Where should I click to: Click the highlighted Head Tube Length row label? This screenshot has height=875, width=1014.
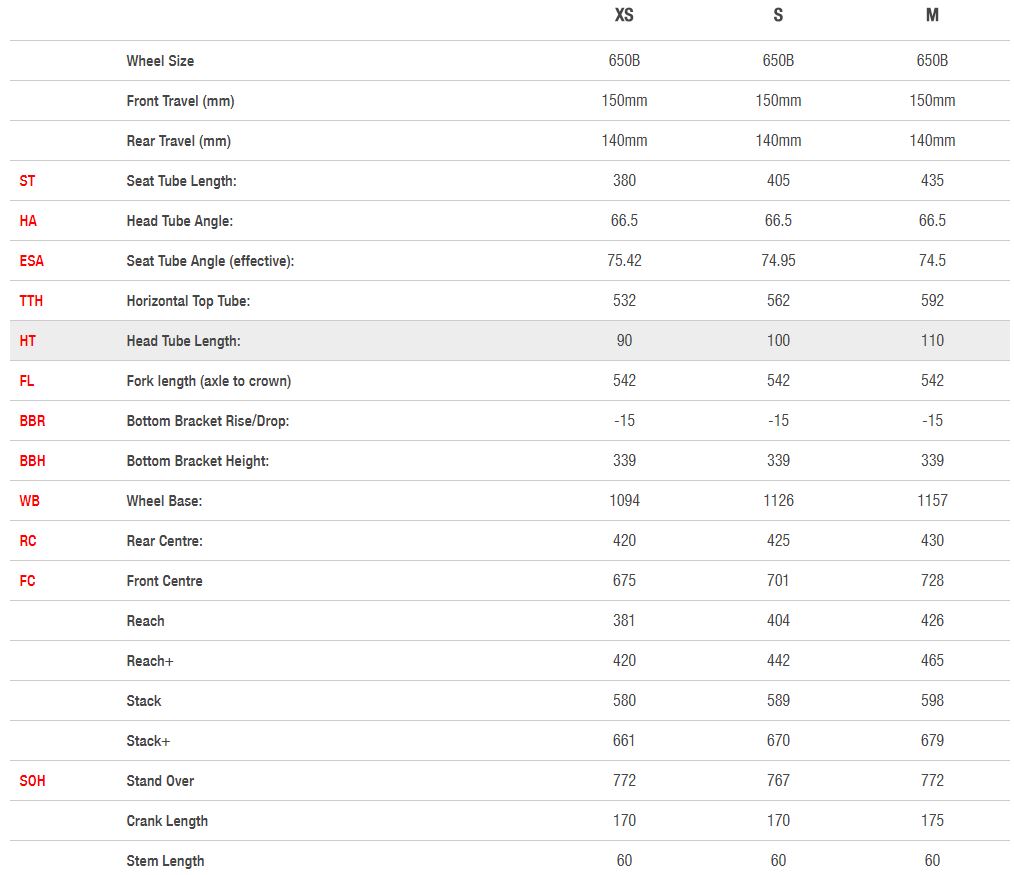click(x=183, y=341)
